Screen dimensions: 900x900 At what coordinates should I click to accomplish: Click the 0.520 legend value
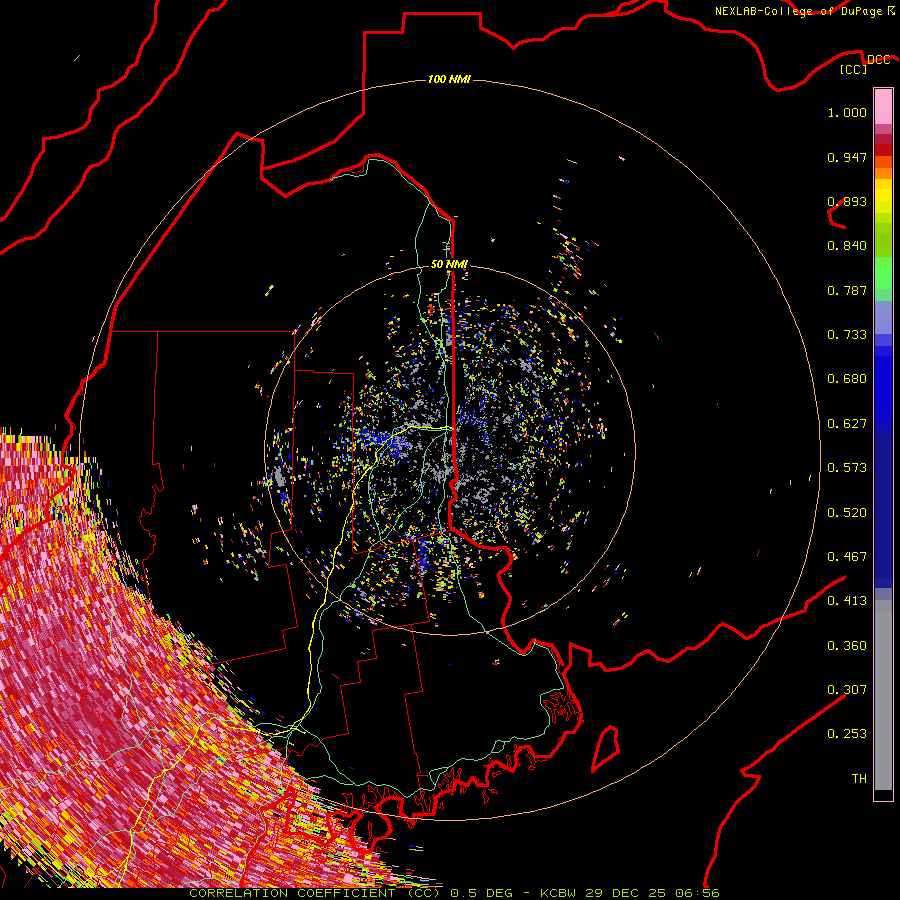click(847, 513)
